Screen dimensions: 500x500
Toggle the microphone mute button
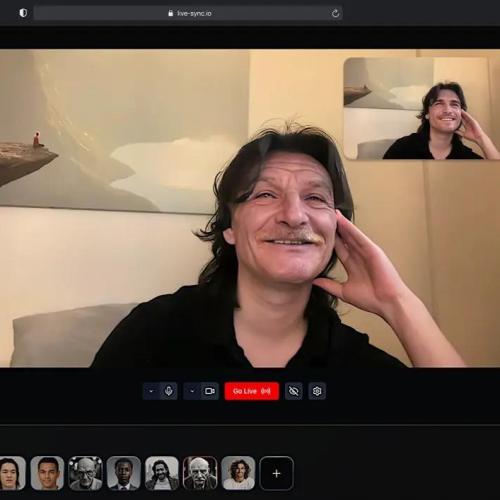pyautogui.click(x=169, y=391)
